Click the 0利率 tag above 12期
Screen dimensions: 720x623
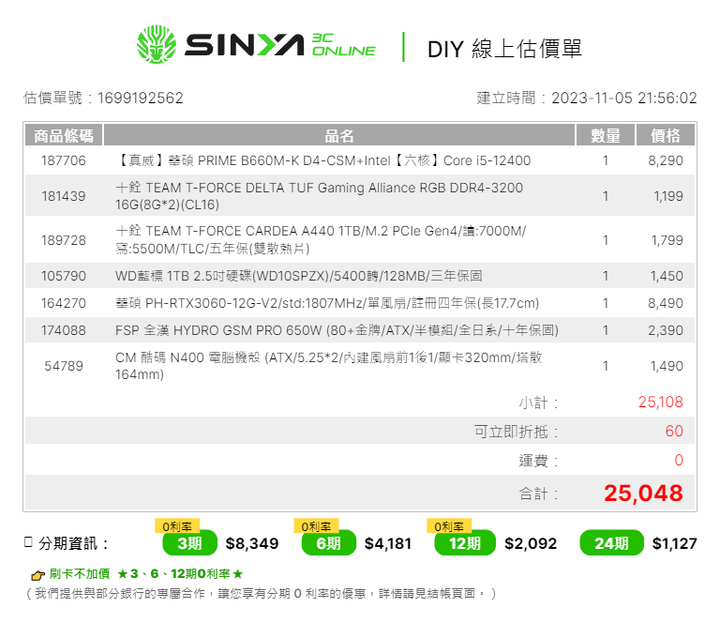pyautogui.click(x=449, y=526)
